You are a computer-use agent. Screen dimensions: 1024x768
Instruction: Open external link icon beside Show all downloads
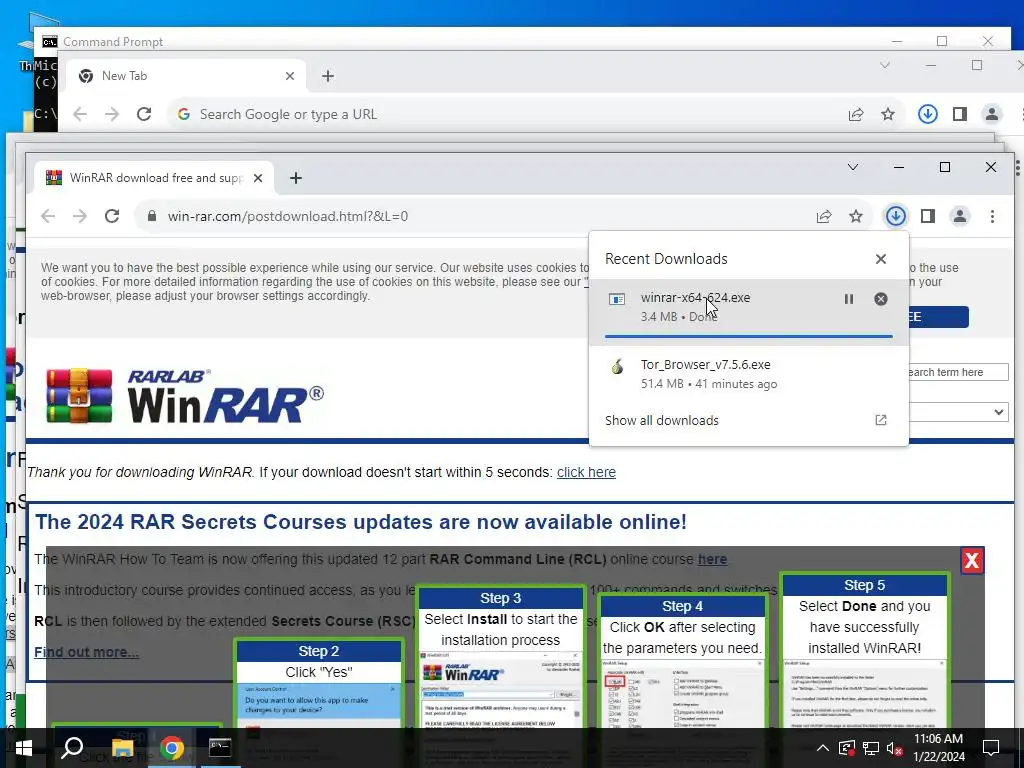click(x=880, y=420)
